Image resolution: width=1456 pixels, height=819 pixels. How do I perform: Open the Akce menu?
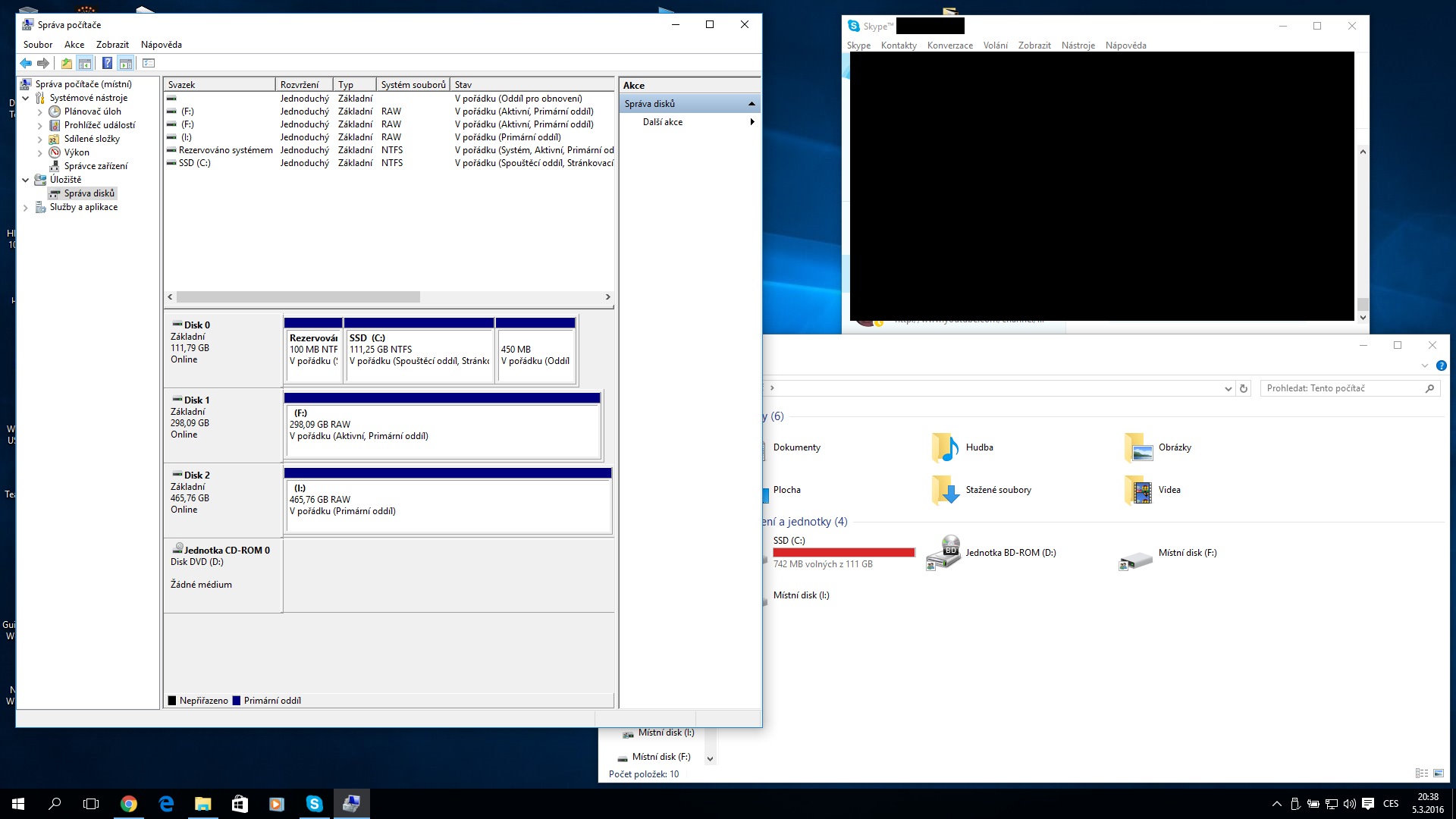tap(74, 45)
